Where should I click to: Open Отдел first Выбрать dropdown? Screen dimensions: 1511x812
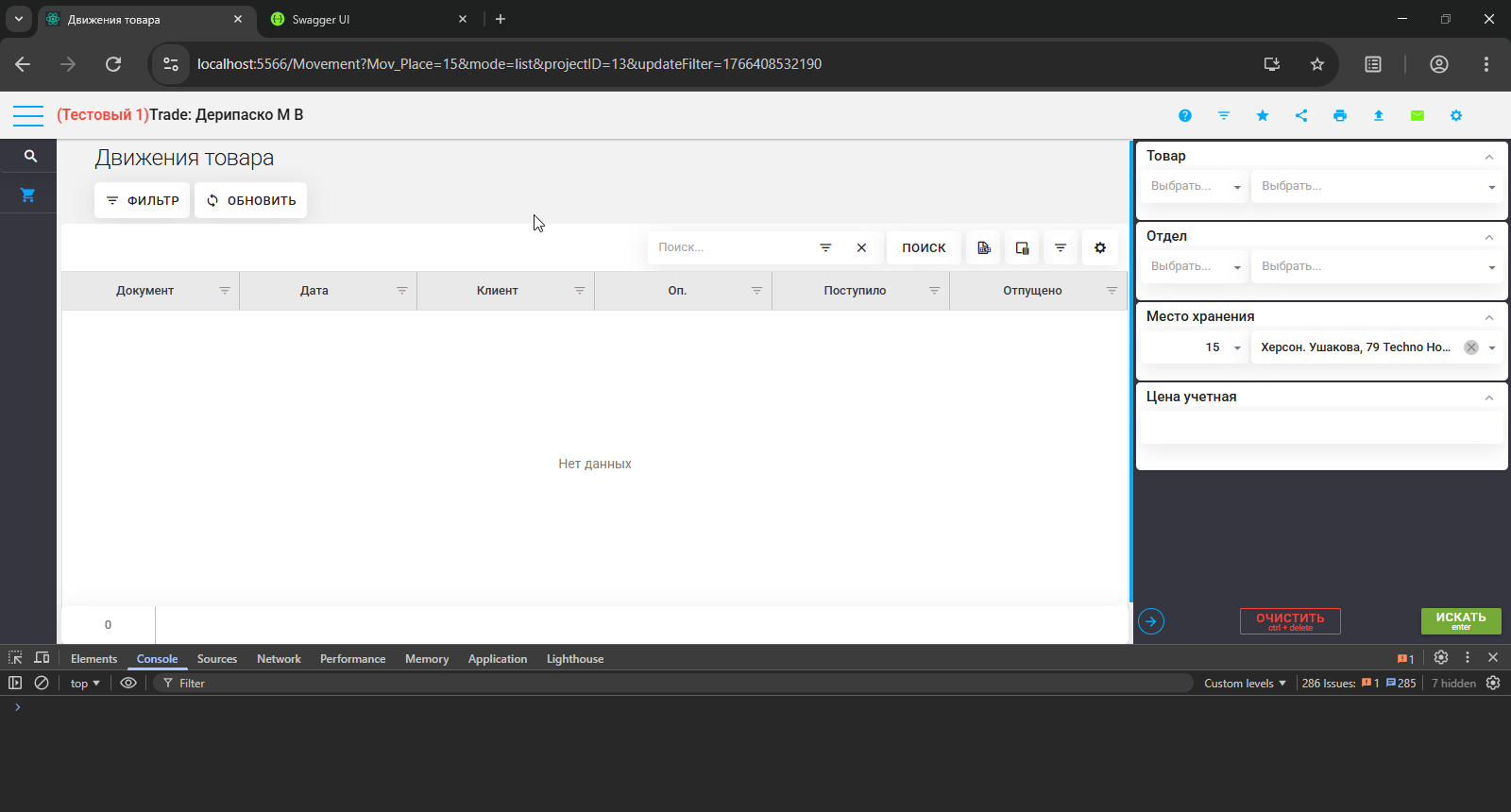pyautogui.click(x=1195, y=267)
